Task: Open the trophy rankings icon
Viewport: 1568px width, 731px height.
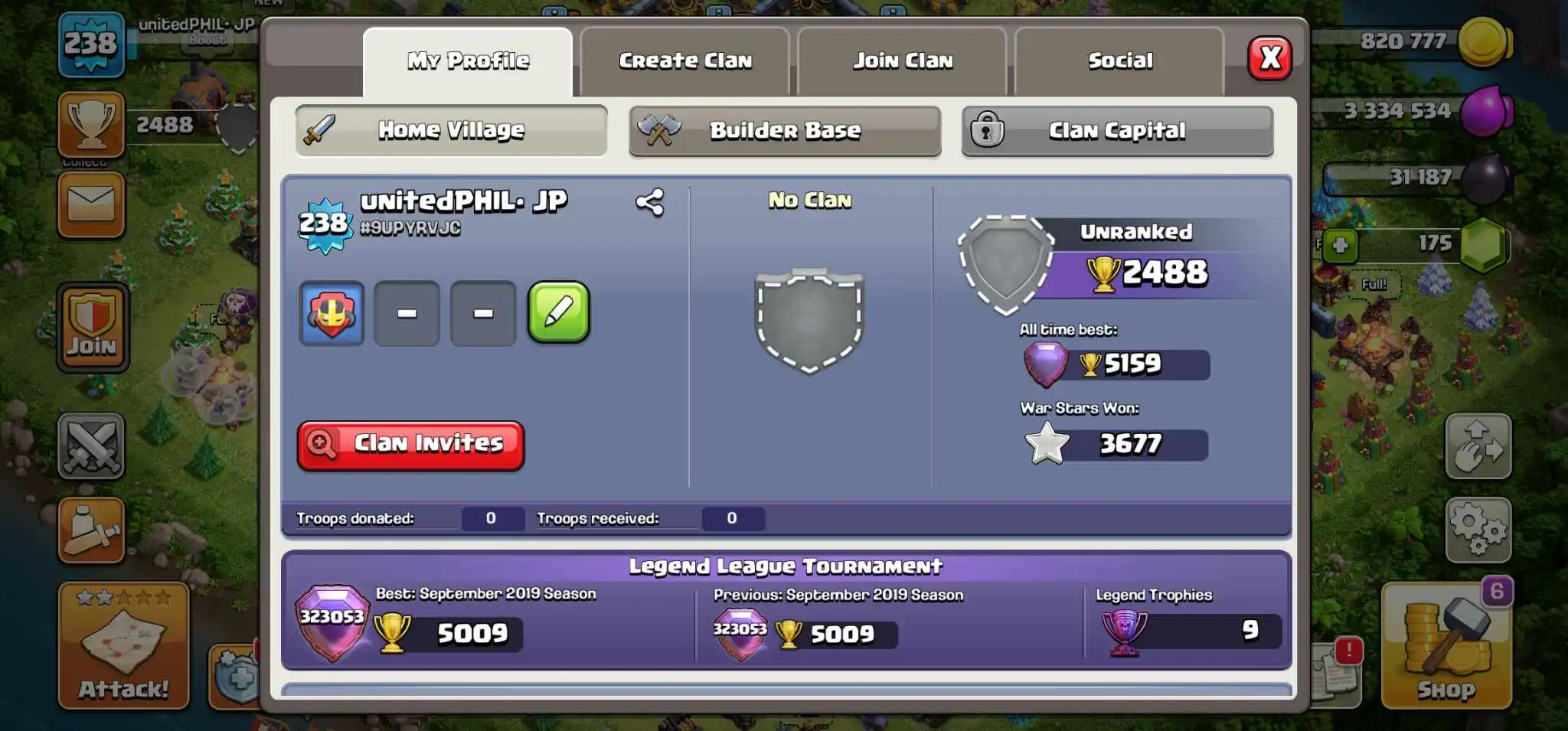Action: click(x=91, y=124)
